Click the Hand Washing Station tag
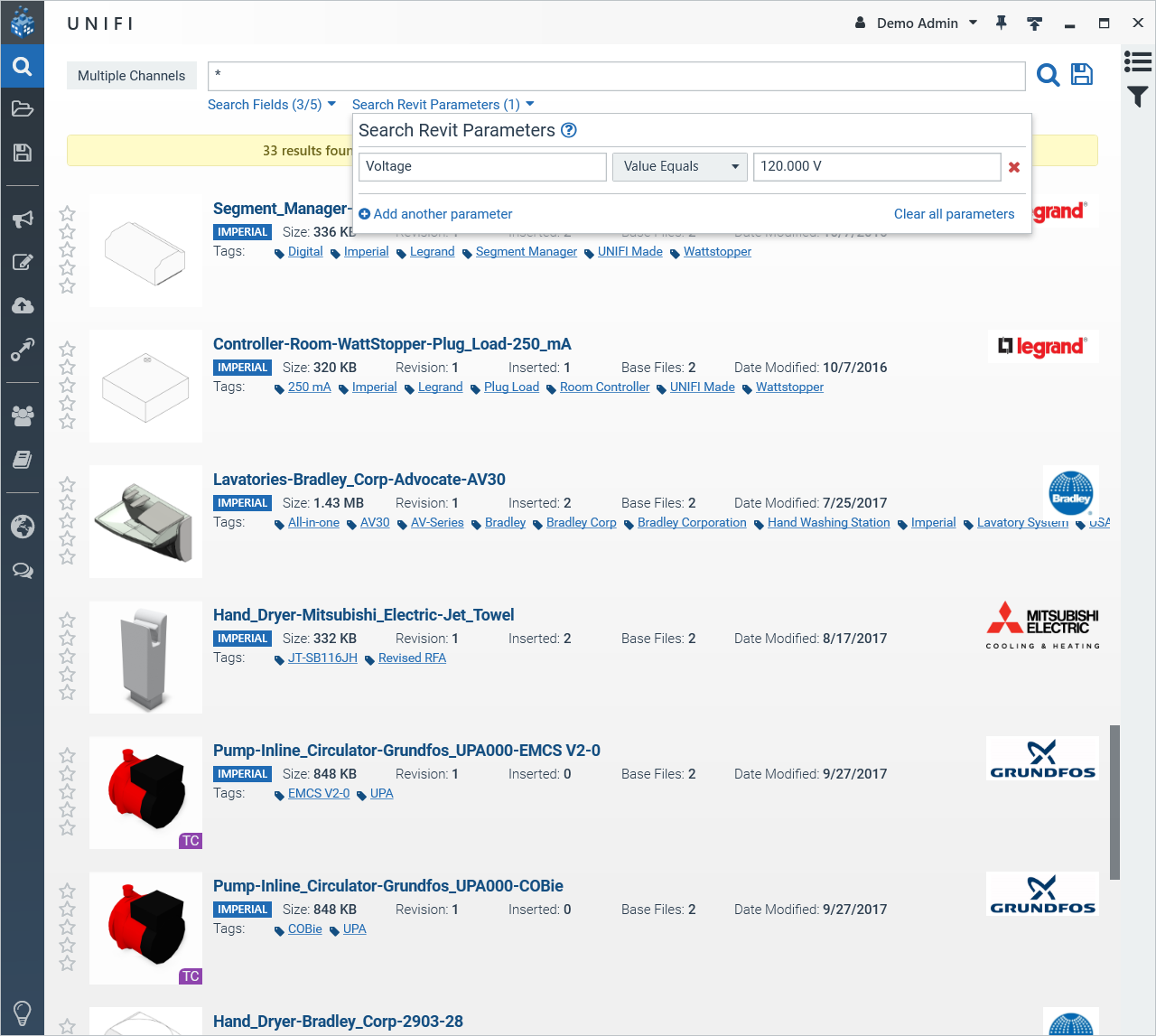The width and height of the screenshot is (1156, 1036). point(829,523)
